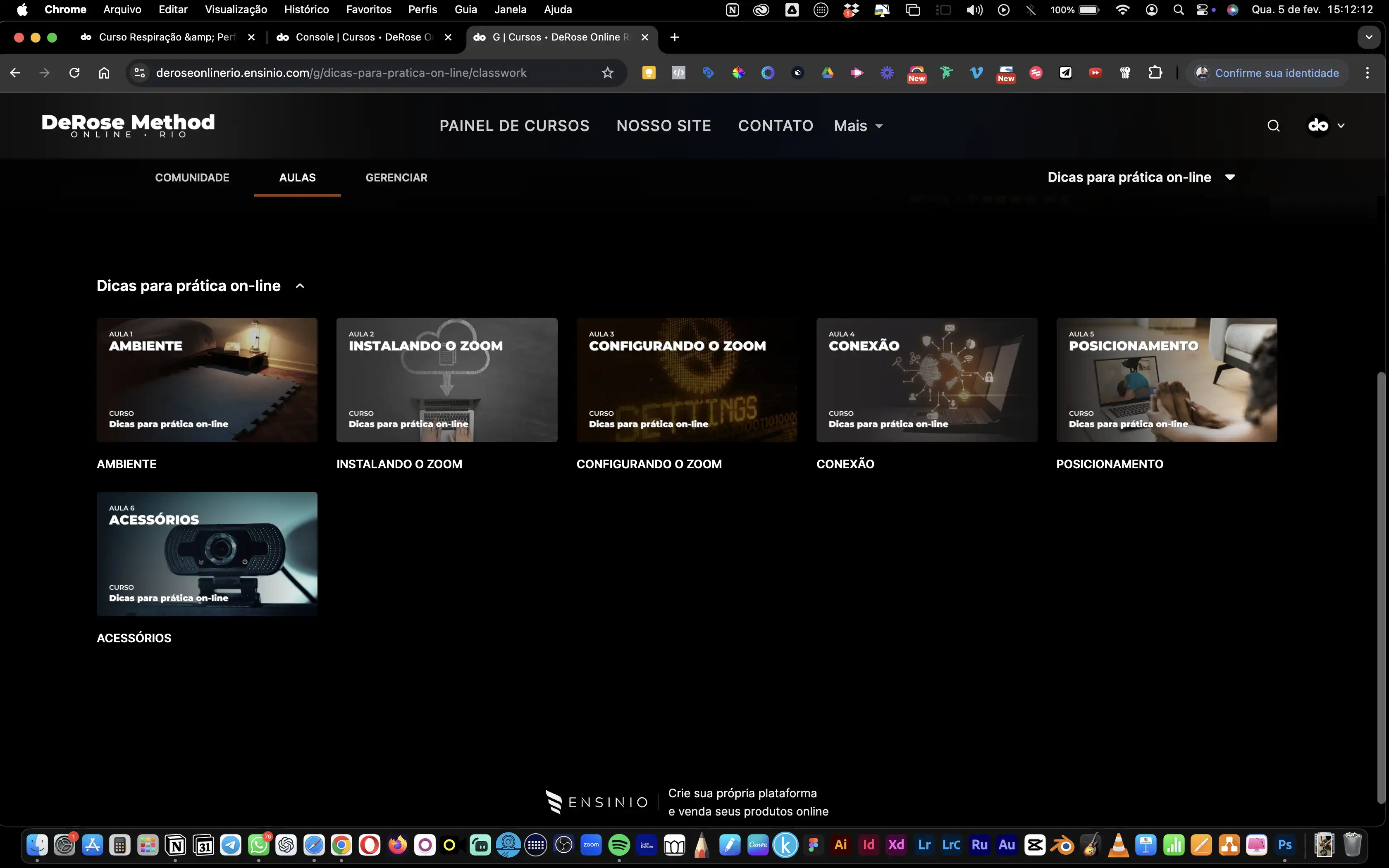This screenshot has height=868, width=1389.
Task: Open the Chrome extensions puzzle icon
Action: click(1155, 73)
